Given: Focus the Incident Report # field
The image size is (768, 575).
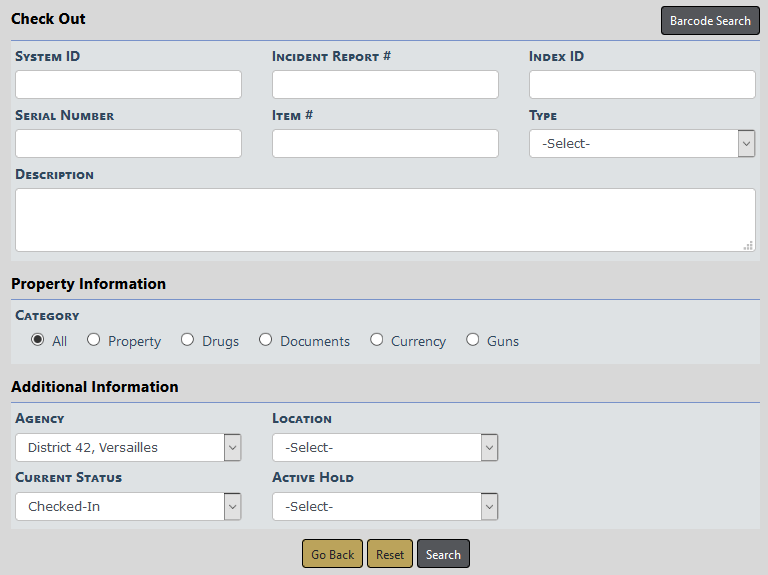Looking at the screenshot, I should [385, 85].
